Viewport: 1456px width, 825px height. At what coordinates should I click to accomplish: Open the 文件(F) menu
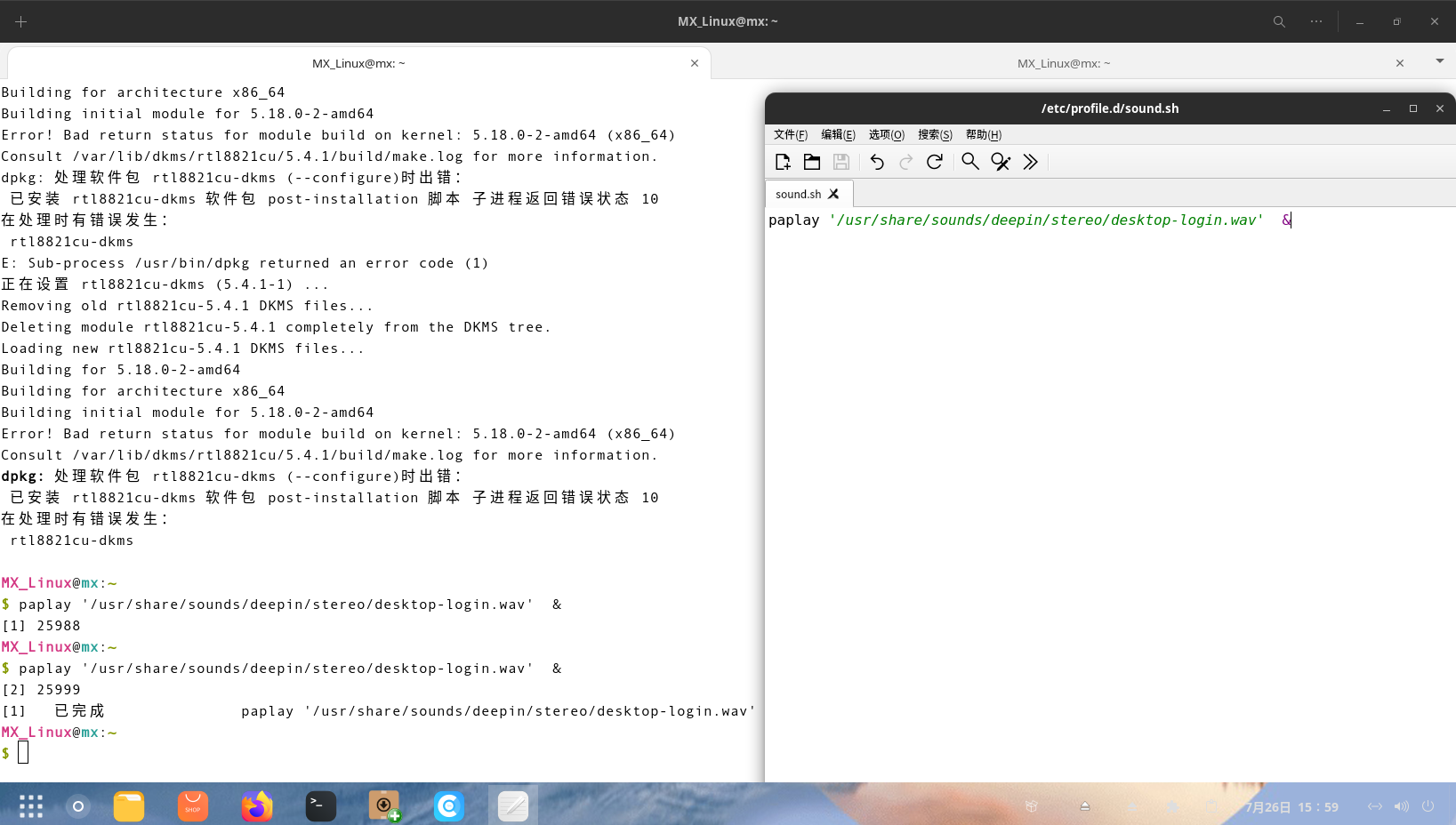791,135
